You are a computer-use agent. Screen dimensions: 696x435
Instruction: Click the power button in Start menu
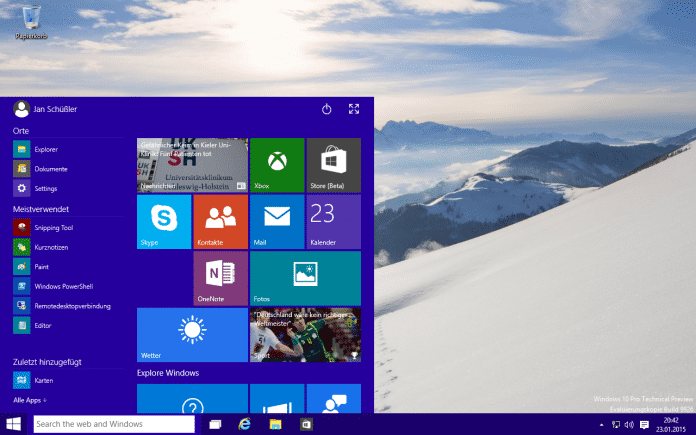[326, 109]
